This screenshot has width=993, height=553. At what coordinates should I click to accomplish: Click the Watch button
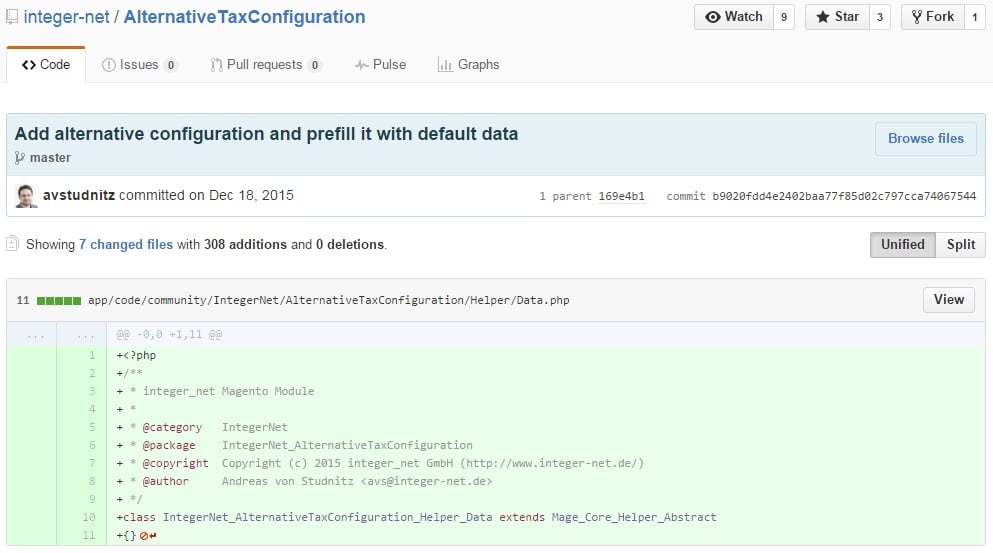pyautogui.click(x=734, y=17)
